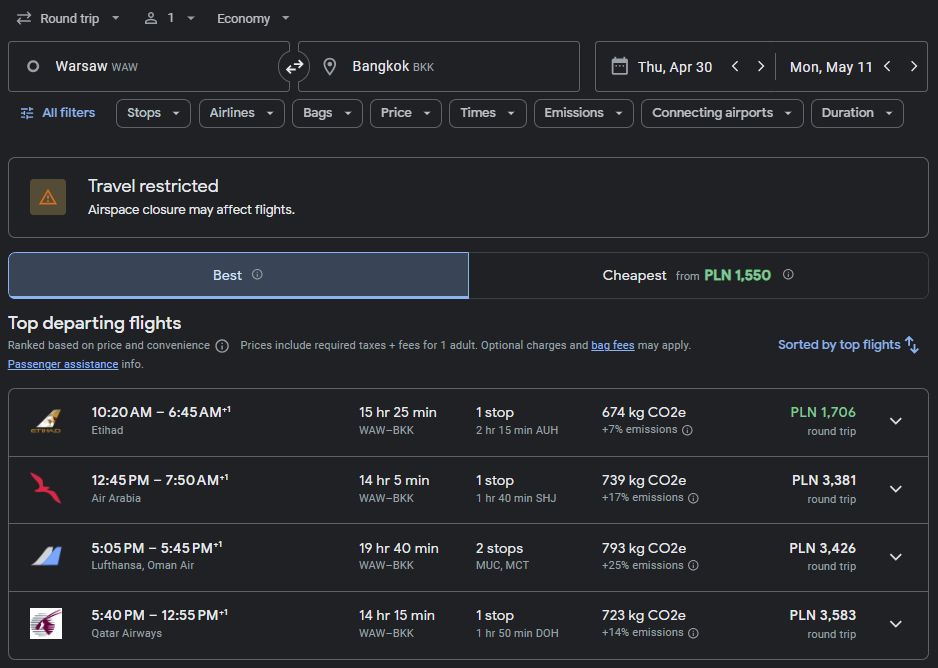Swap origin and destination airports
The height and width of the screenshot is (668, 938).
pyautogui.click(x=294, y=66)
